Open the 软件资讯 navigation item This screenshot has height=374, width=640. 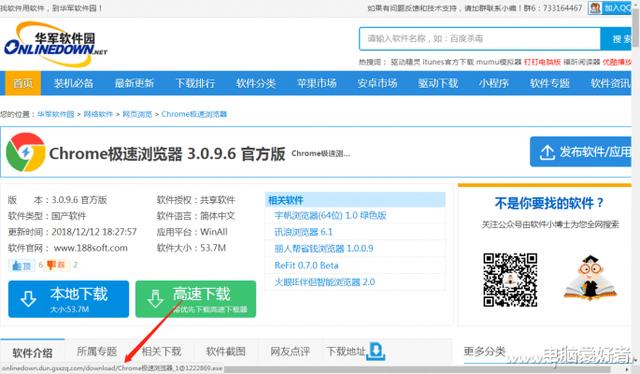pos(611,83)
